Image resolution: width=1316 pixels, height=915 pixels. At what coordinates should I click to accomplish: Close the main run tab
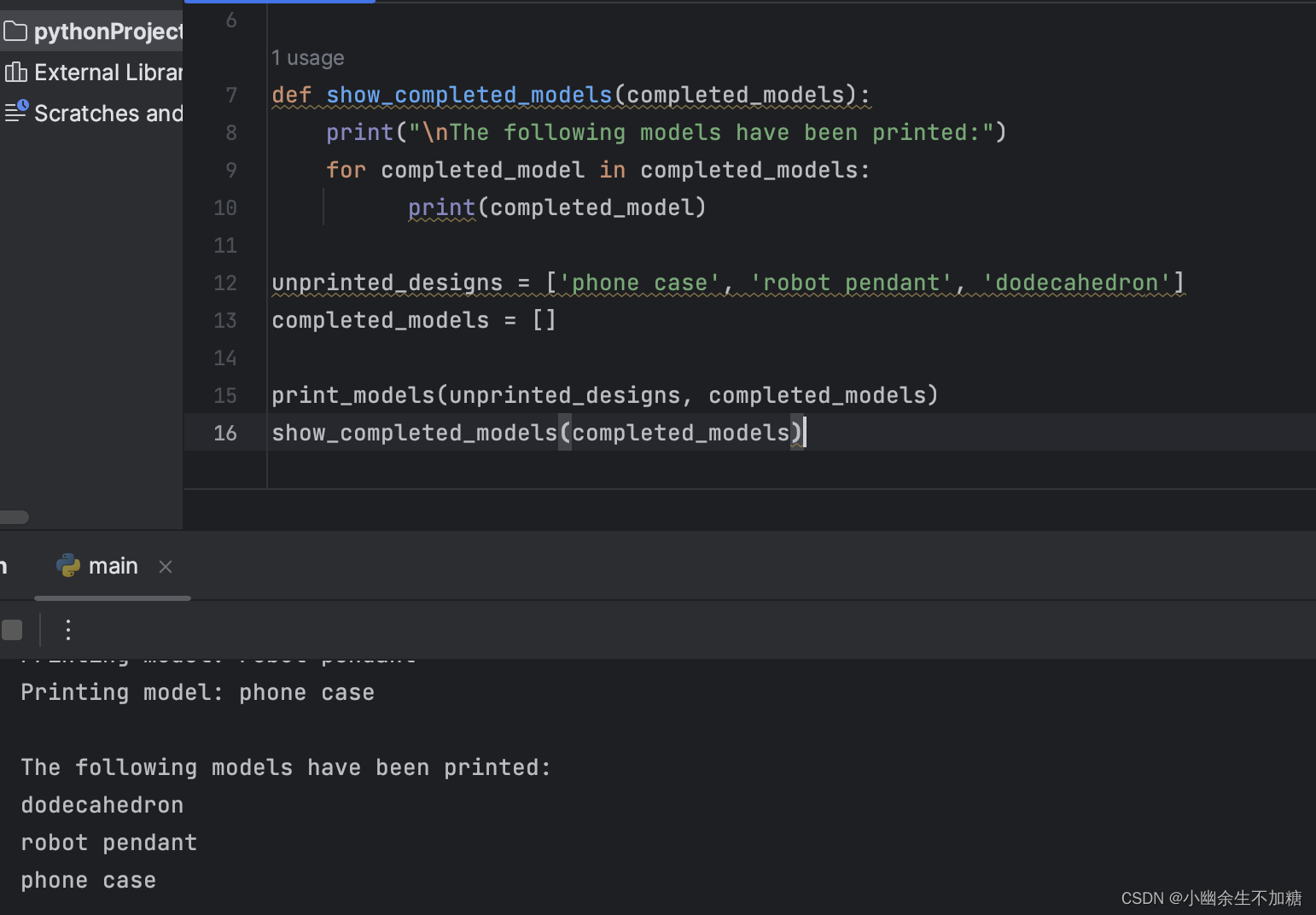click(166, 567)
